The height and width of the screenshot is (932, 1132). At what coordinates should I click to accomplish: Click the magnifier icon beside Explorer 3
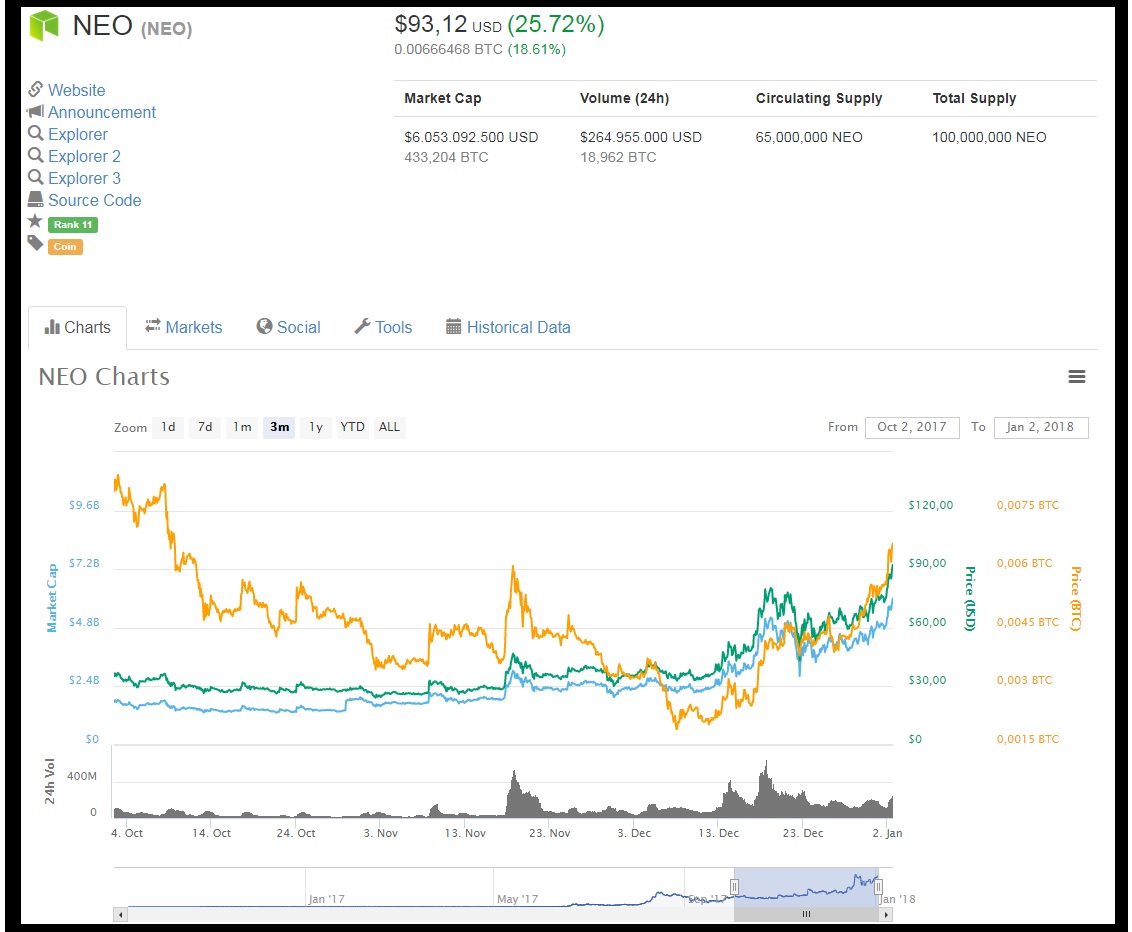coord(35,178)
